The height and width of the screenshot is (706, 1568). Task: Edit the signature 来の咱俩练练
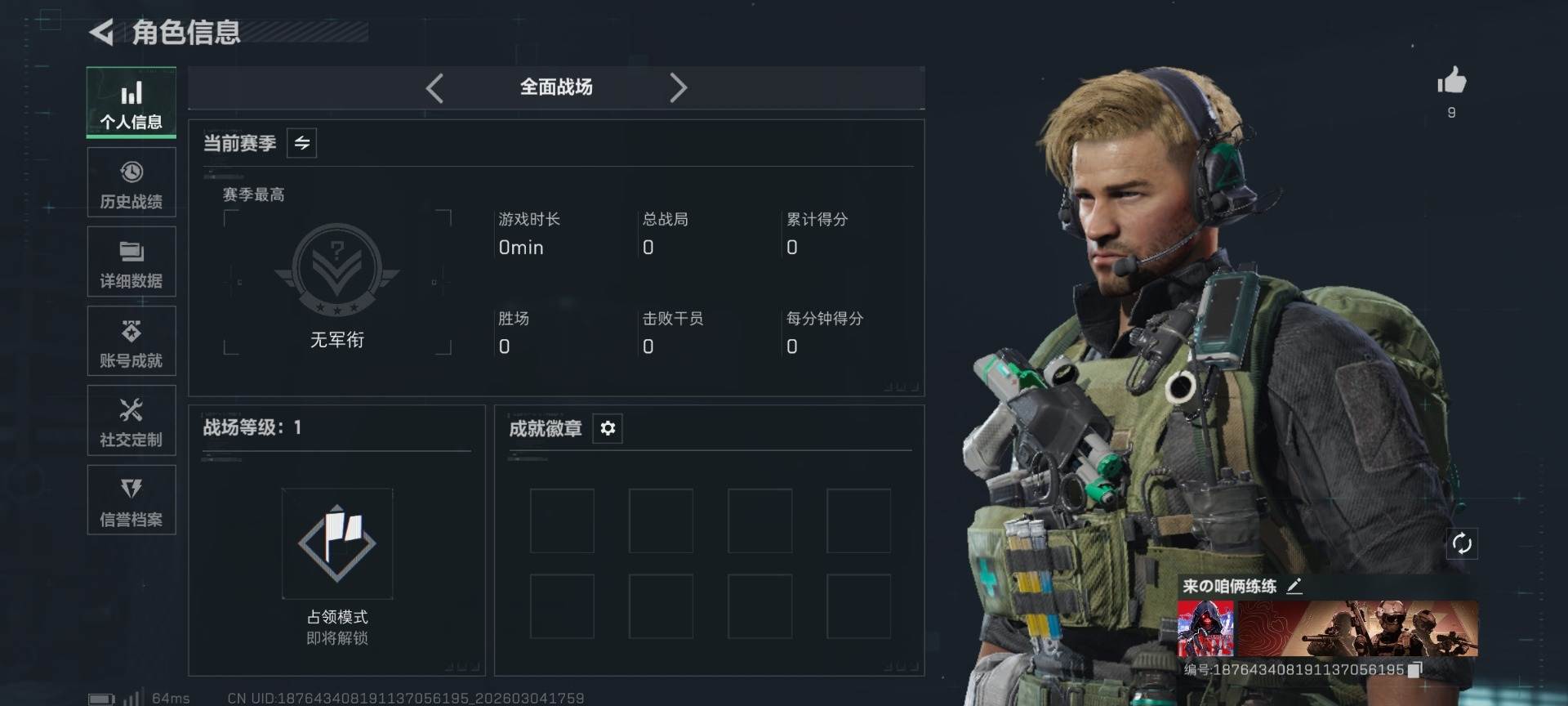[1294, 586]
